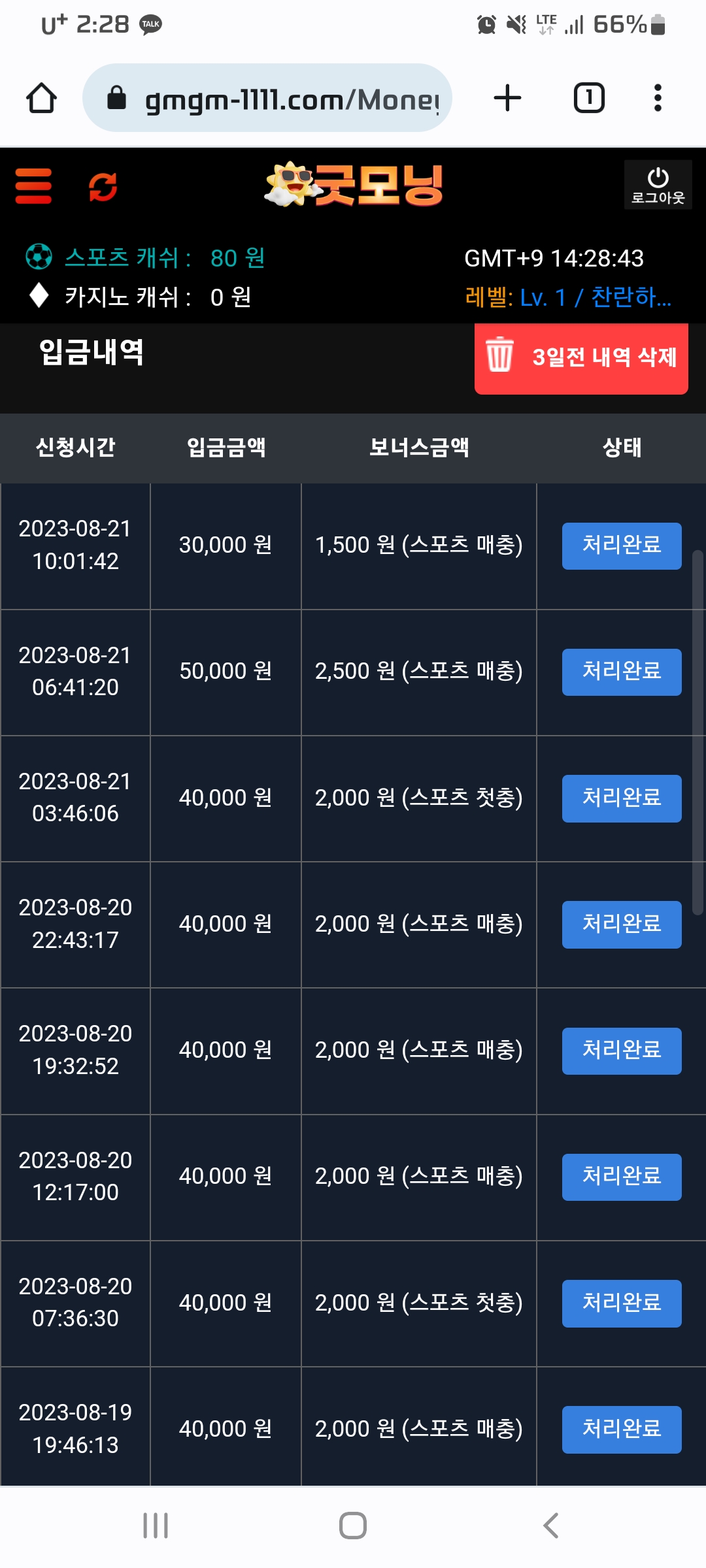Click the page vertical scrollbar
This screenshot has width=706, height=1568.
point(698,732)
